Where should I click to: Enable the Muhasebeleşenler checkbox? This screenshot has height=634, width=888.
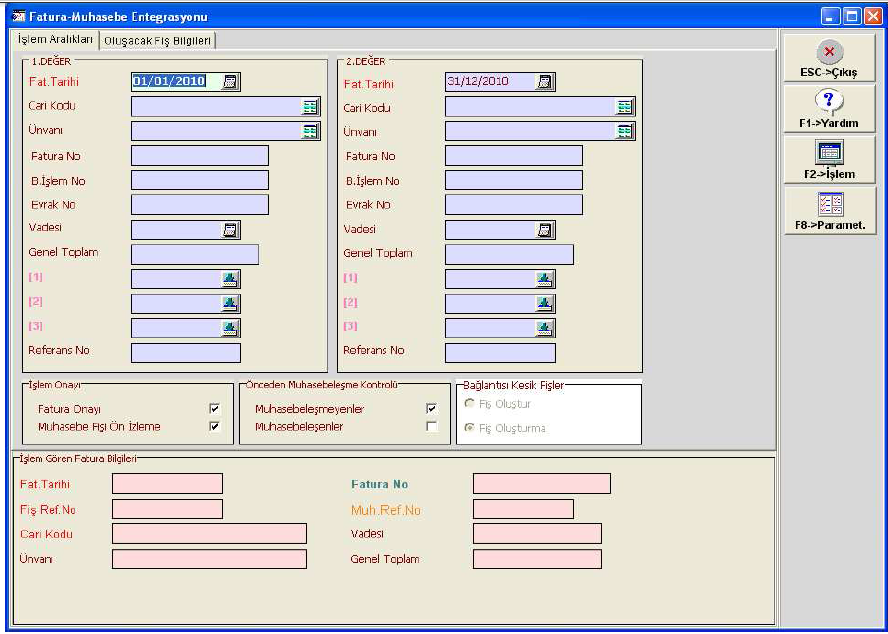tap(431, 427)
